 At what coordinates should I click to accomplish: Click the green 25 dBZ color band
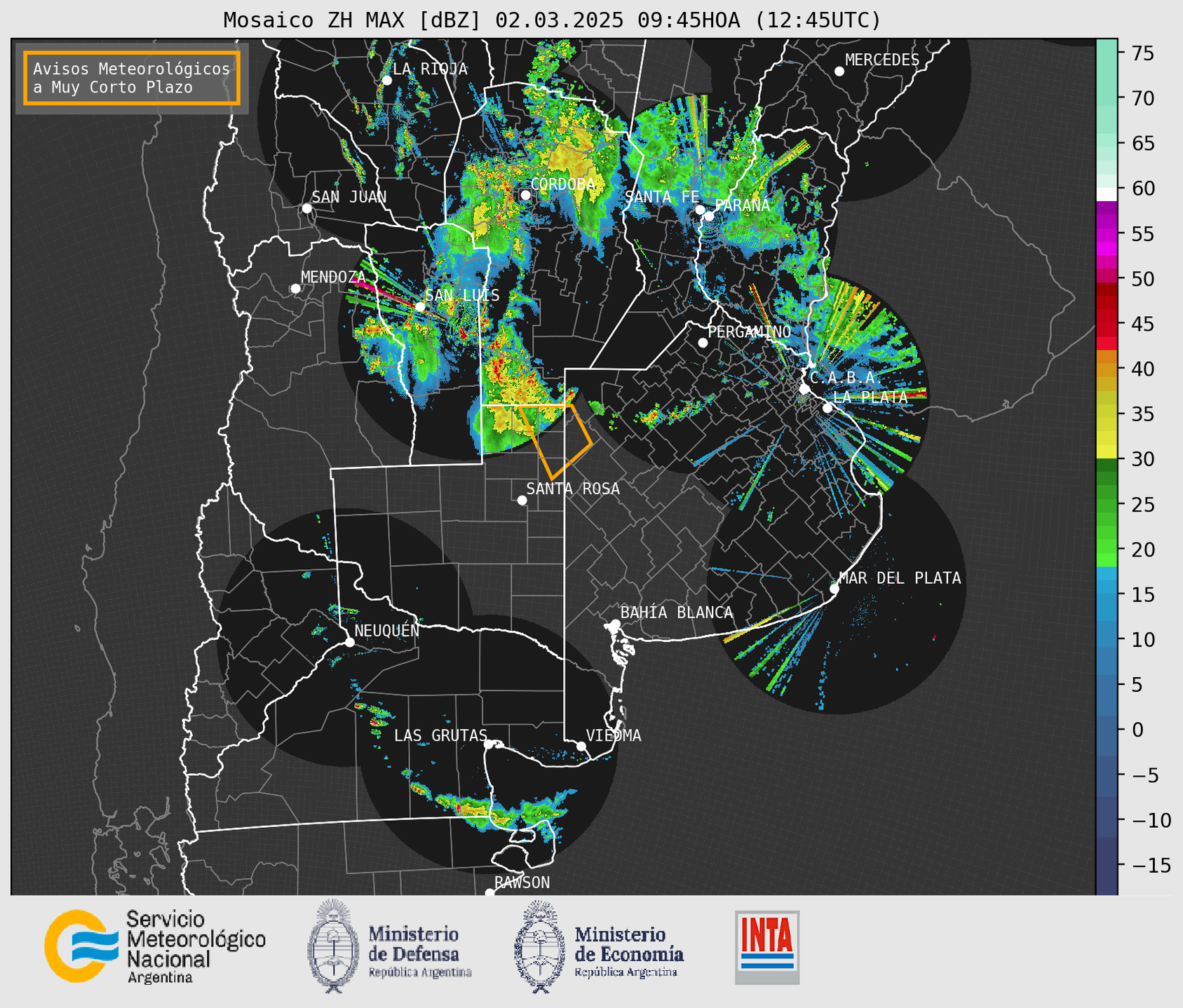point(1107,505)
